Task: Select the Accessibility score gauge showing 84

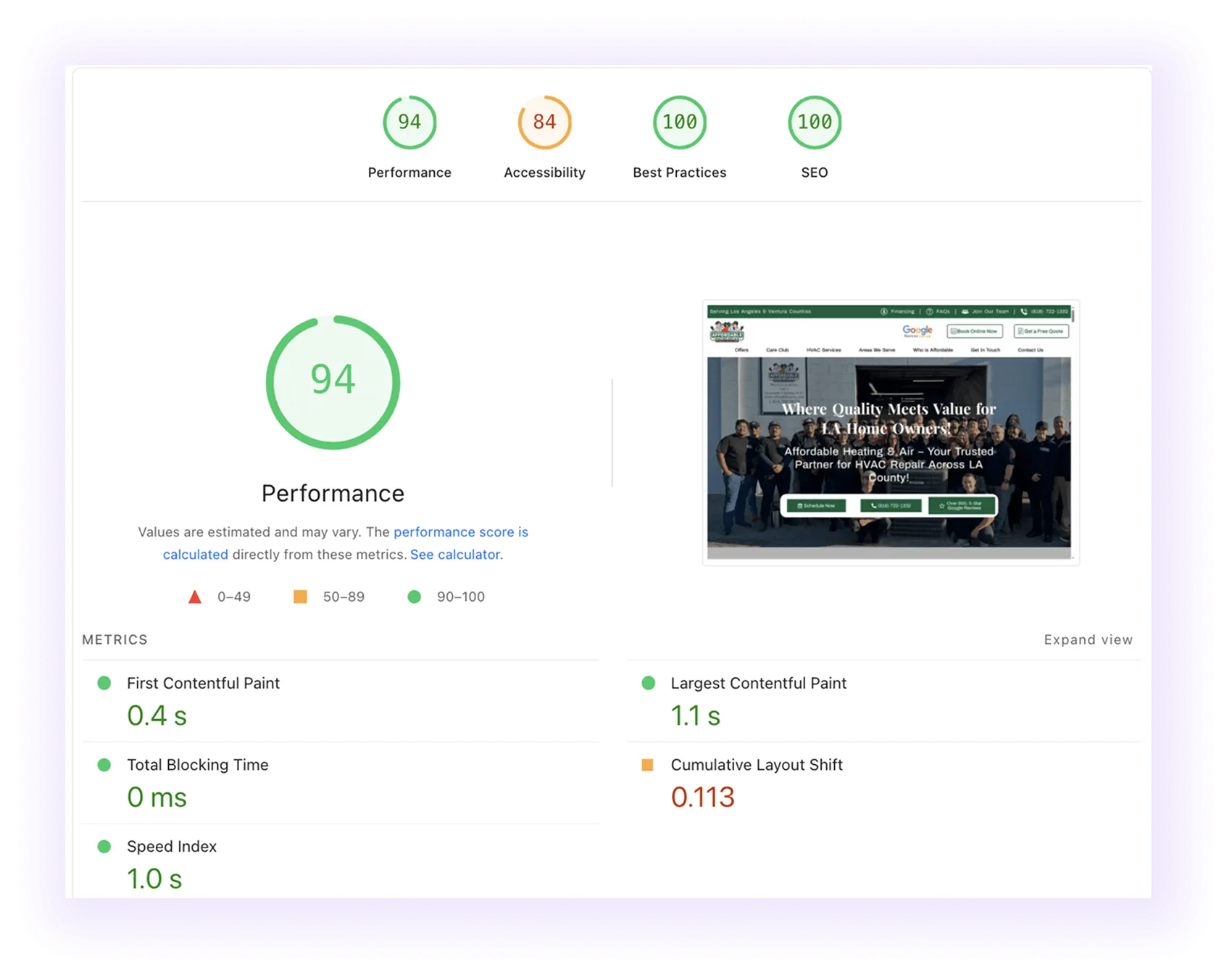Action: (x=544, y=123)
